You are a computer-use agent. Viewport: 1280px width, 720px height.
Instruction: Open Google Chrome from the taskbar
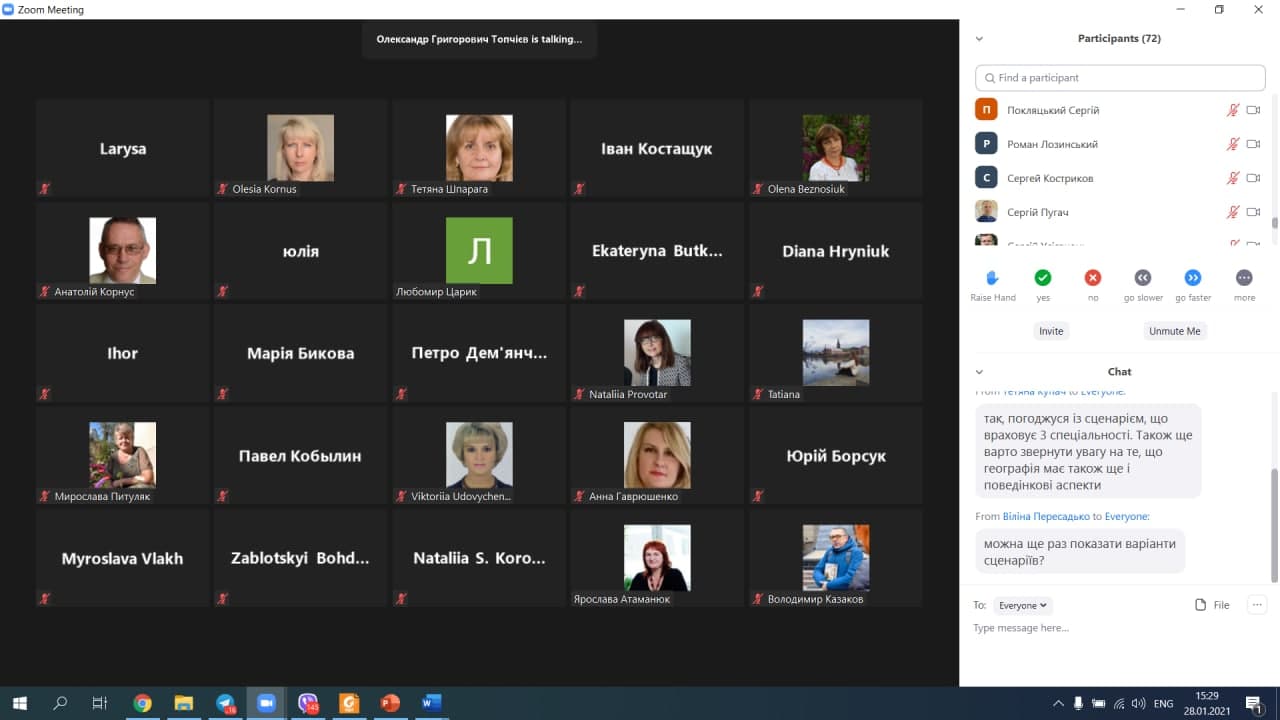[142, 703]
